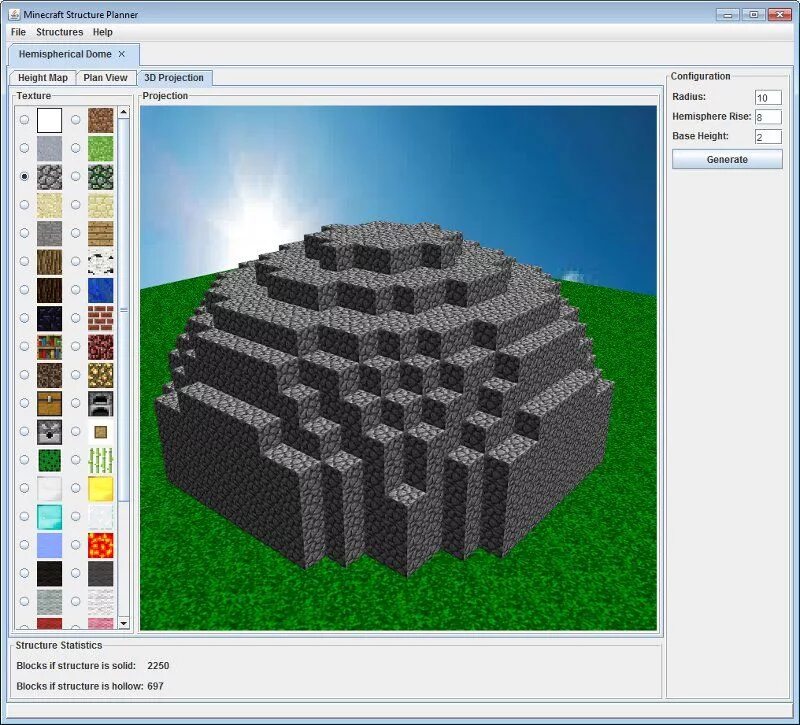Select radio button beside cobblestone texture
The height and width of the screenshot is (725, 800).
pyautogui.click(x=24, y=177)
